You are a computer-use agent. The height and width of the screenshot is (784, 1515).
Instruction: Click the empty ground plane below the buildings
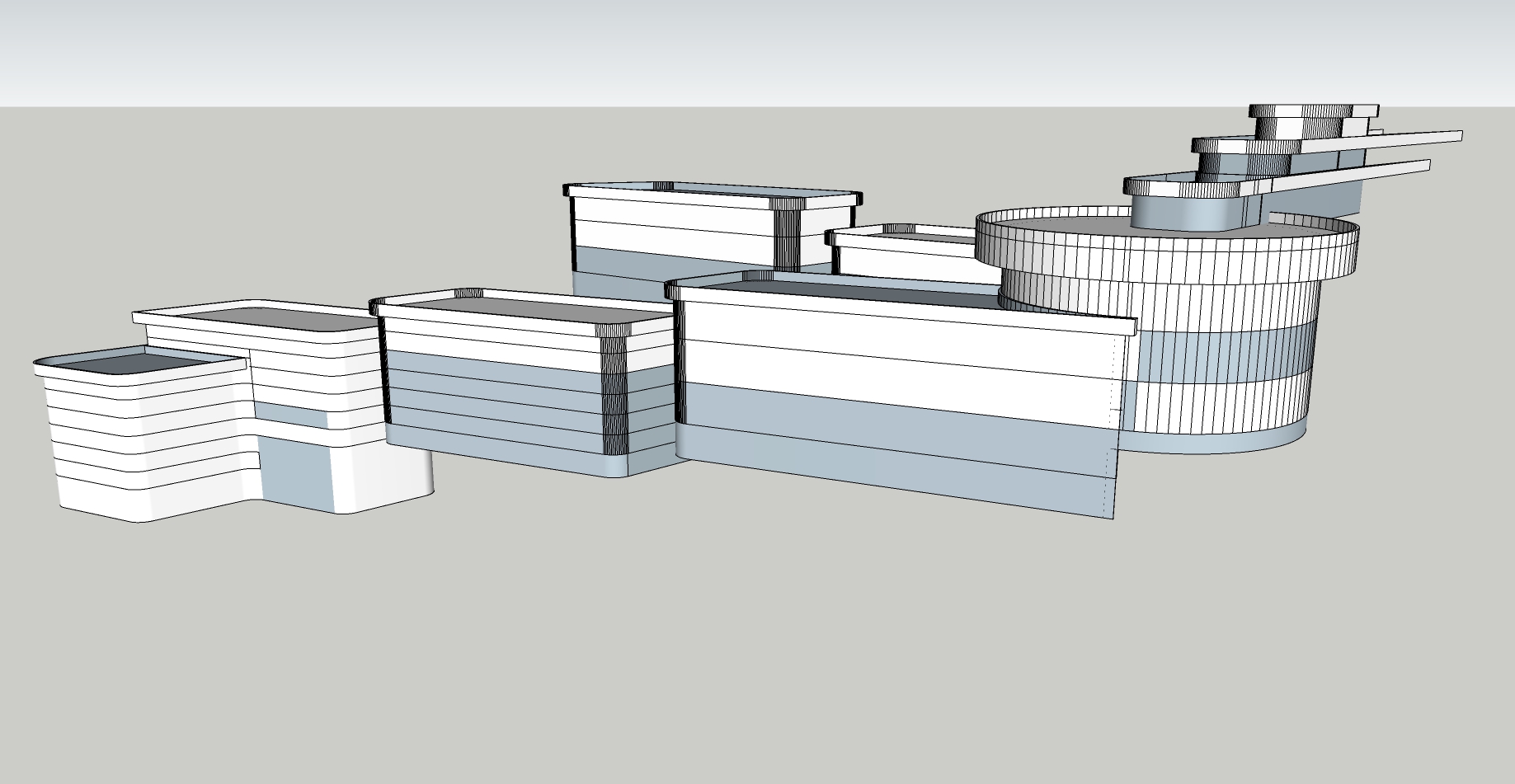click(x=742, y=643)
